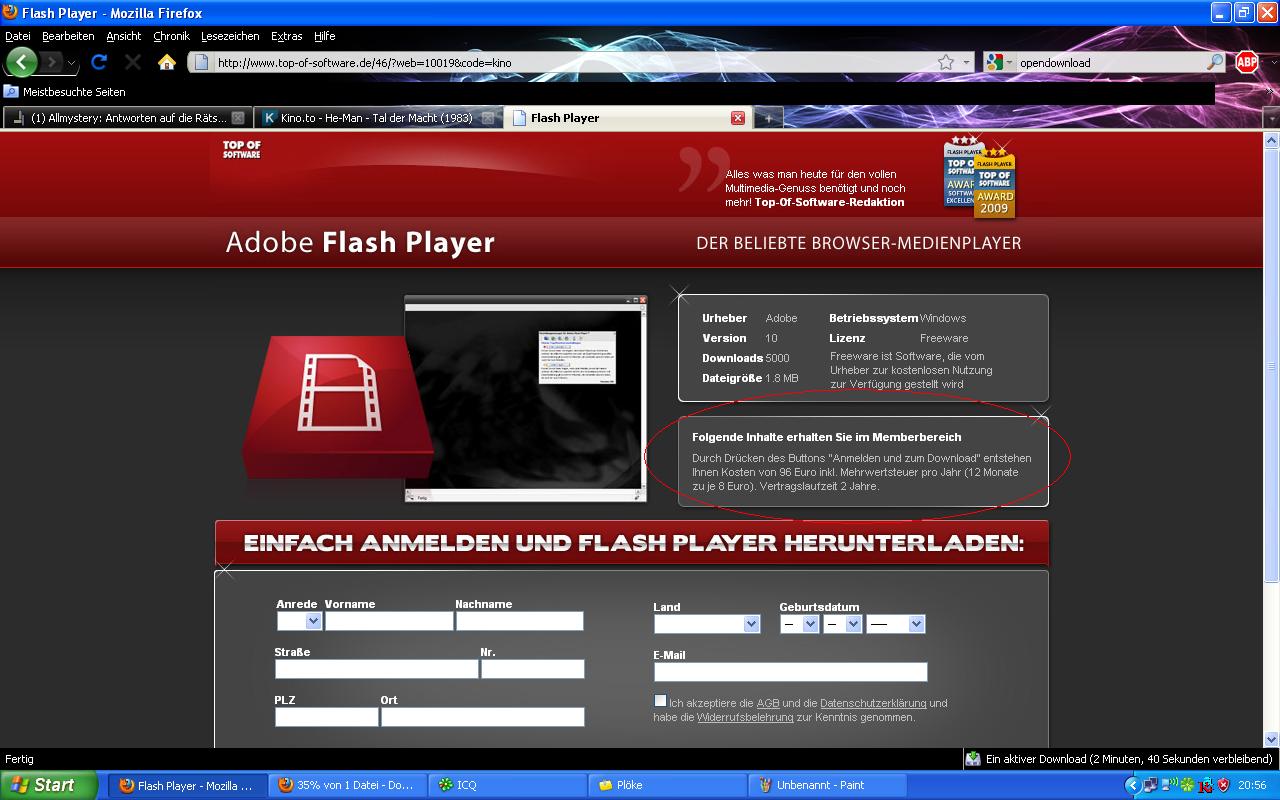Open the Lesezeichen menu

(230, 36)
